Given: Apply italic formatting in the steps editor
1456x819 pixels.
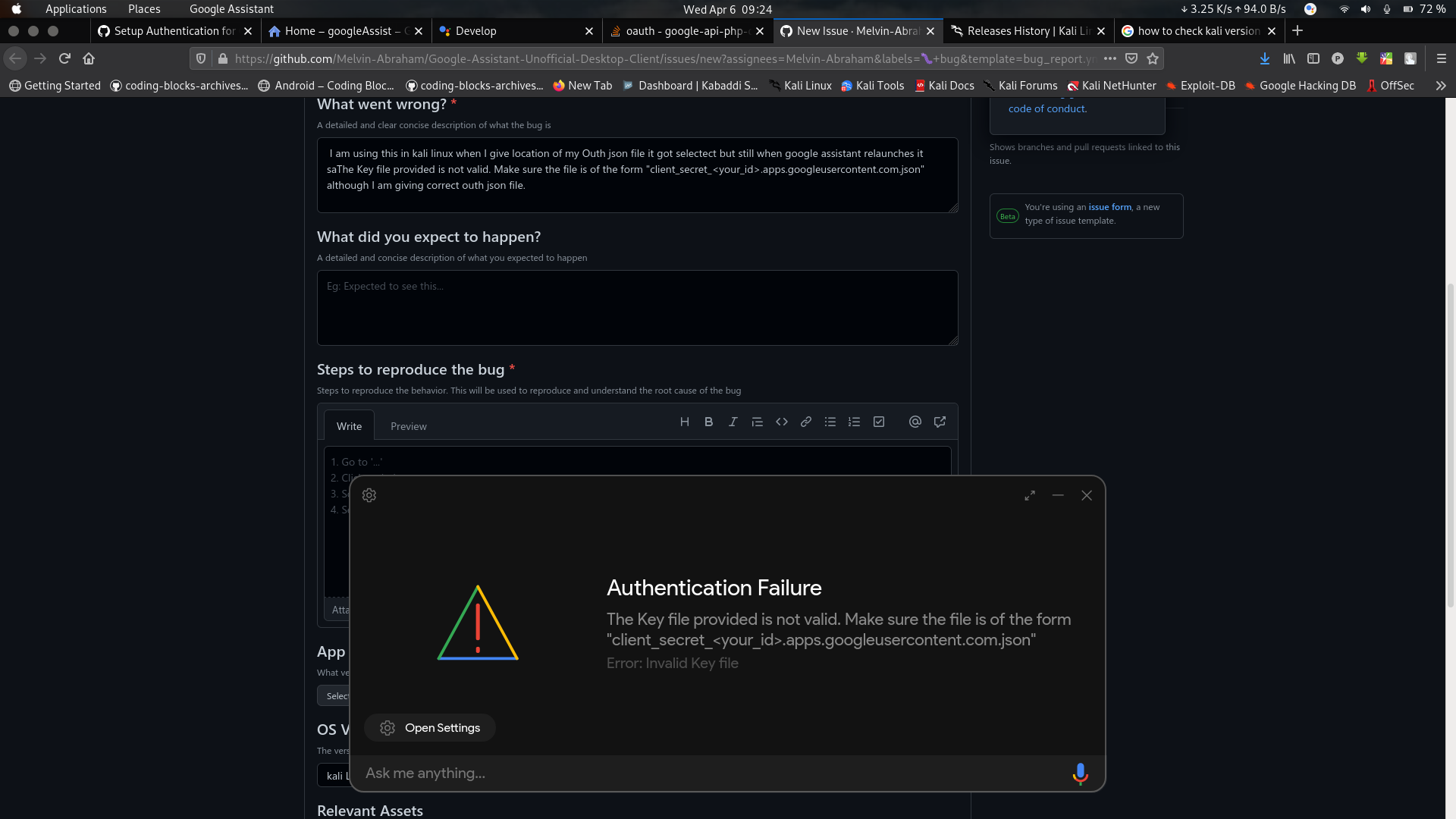Looking at the screenshot, I should [733, 422].
